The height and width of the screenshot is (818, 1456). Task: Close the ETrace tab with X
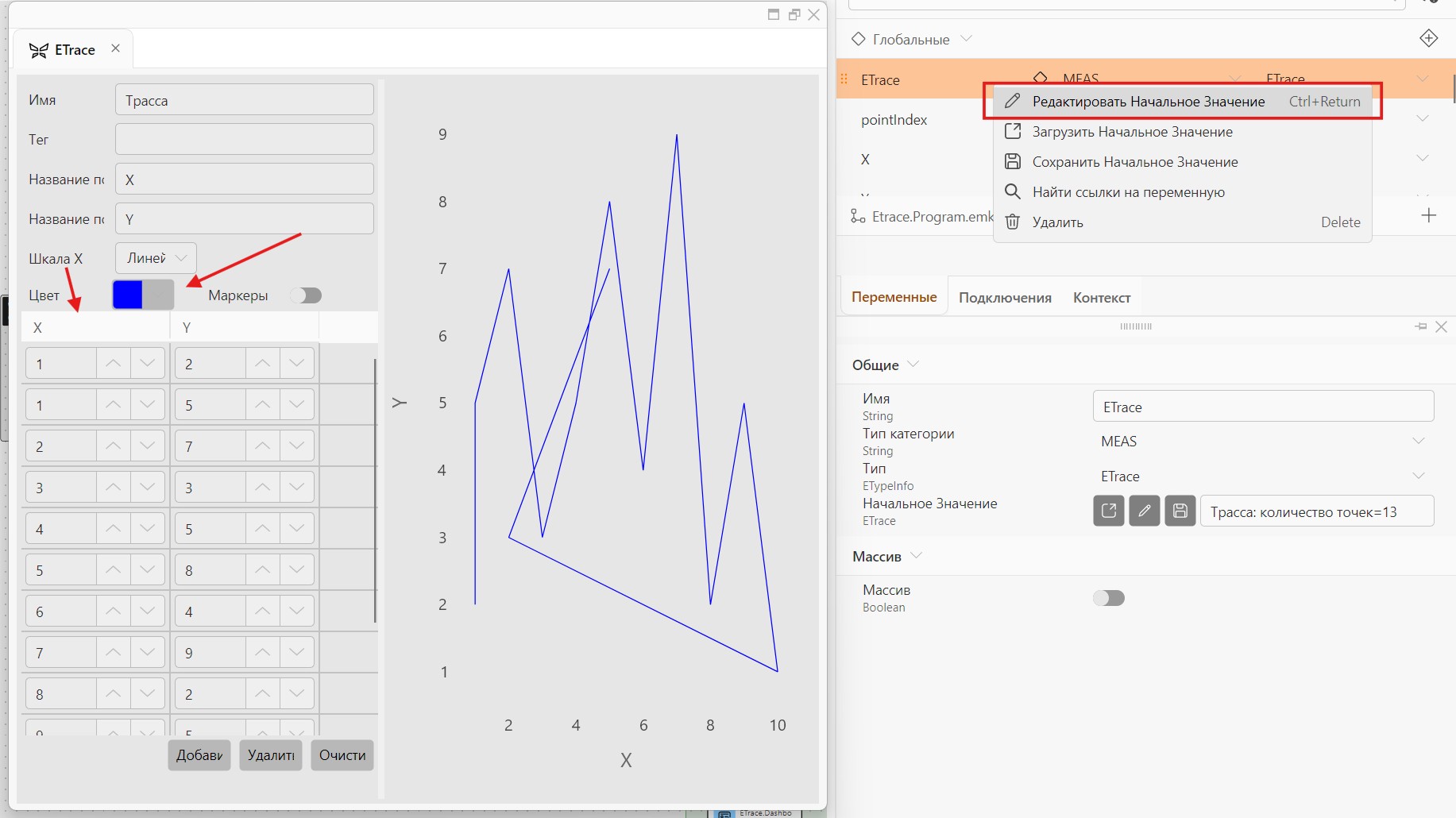tap(115, 48)
